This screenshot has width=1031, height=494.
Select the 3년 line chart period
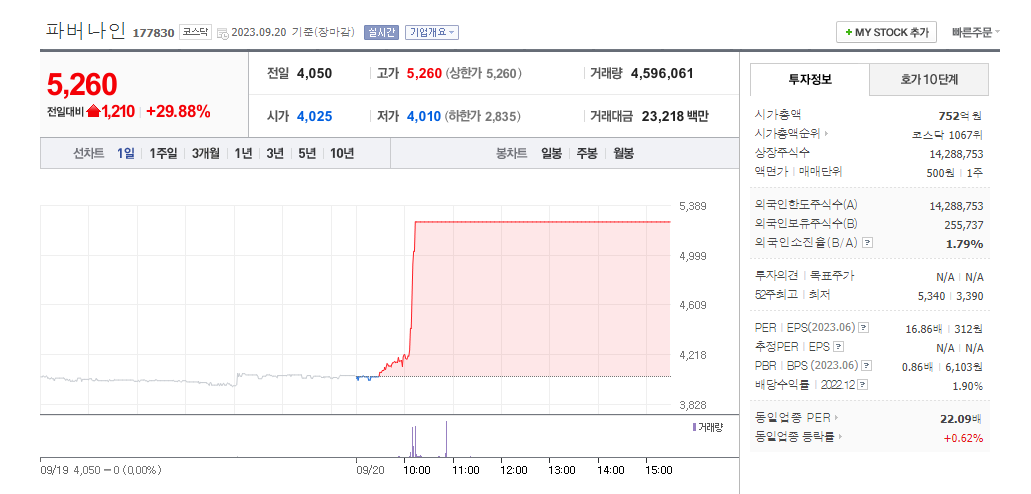click(275, 153)
